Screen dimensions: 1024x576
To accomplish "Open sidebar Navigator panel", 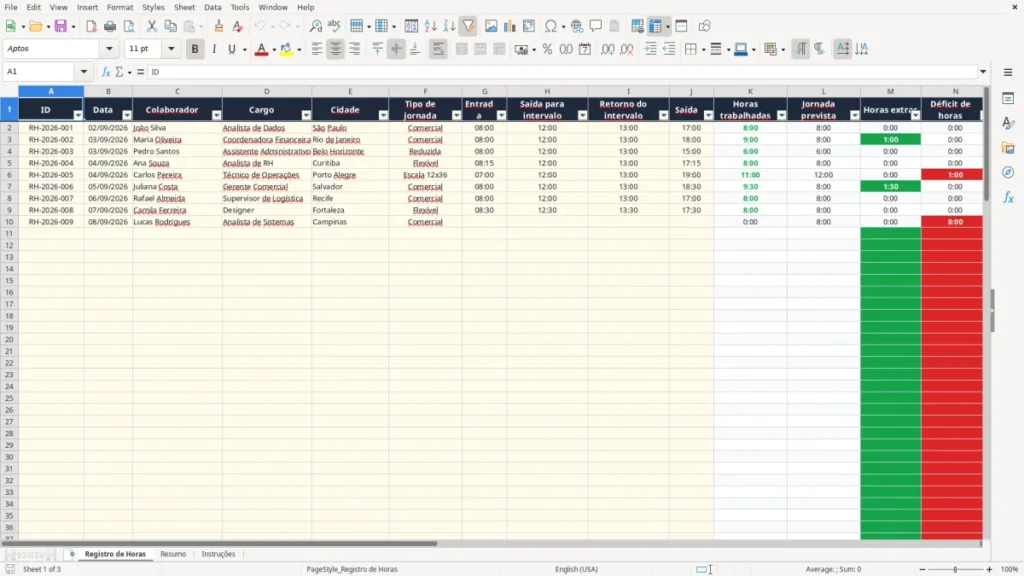I will (1008, 172).
